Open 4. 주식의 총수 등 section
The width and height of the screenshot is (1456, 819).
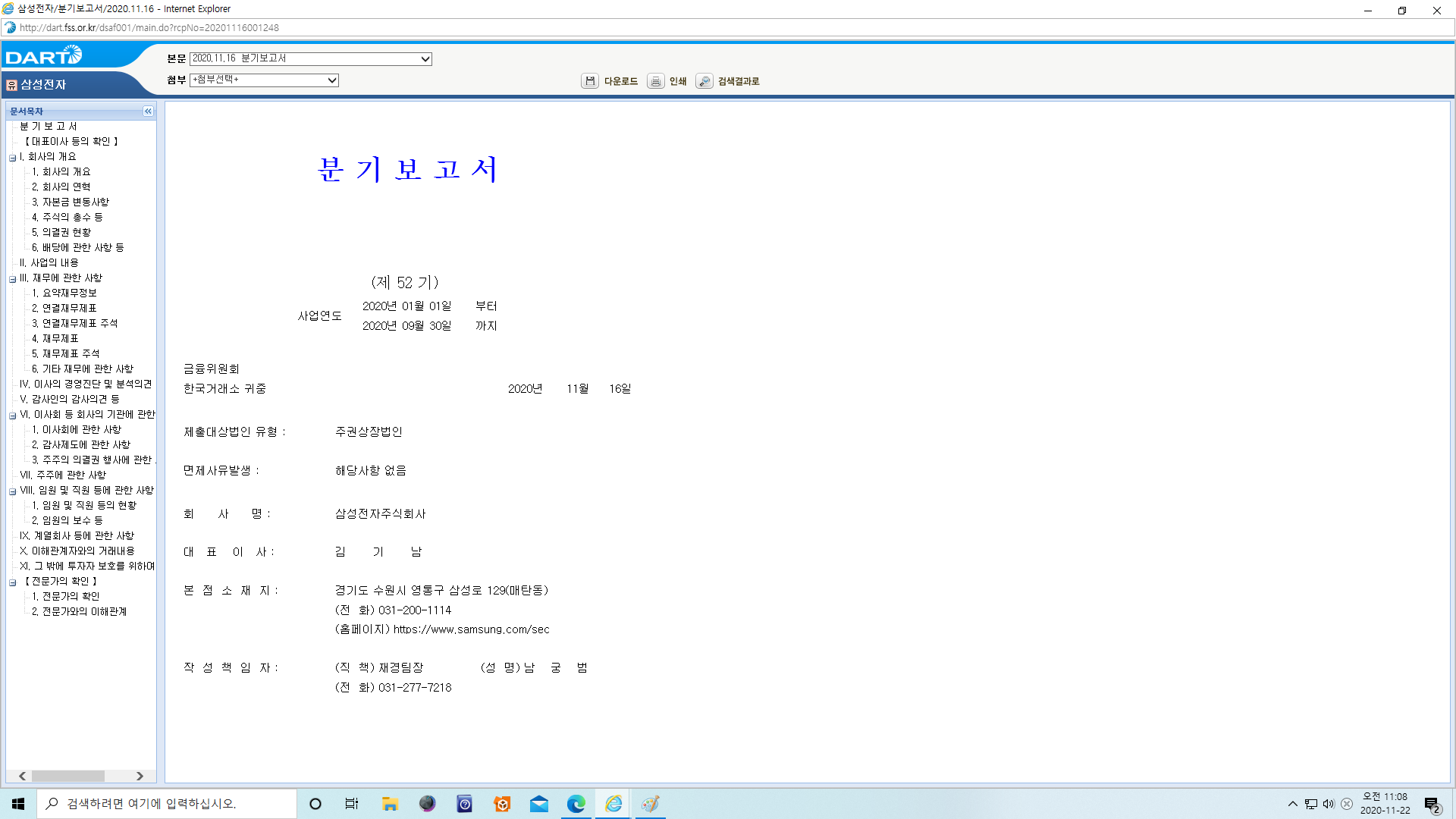67,218
